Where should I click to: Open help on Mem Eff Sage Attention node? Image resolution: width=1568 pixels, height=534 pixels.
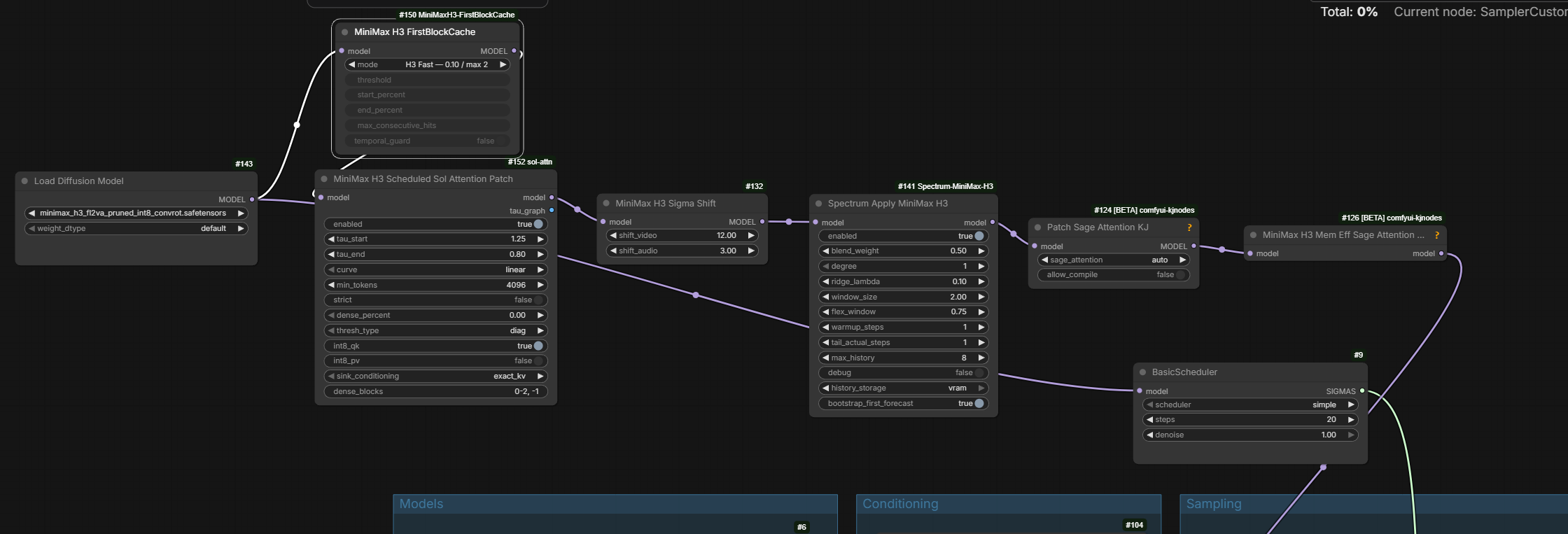tap(1436, 235)
